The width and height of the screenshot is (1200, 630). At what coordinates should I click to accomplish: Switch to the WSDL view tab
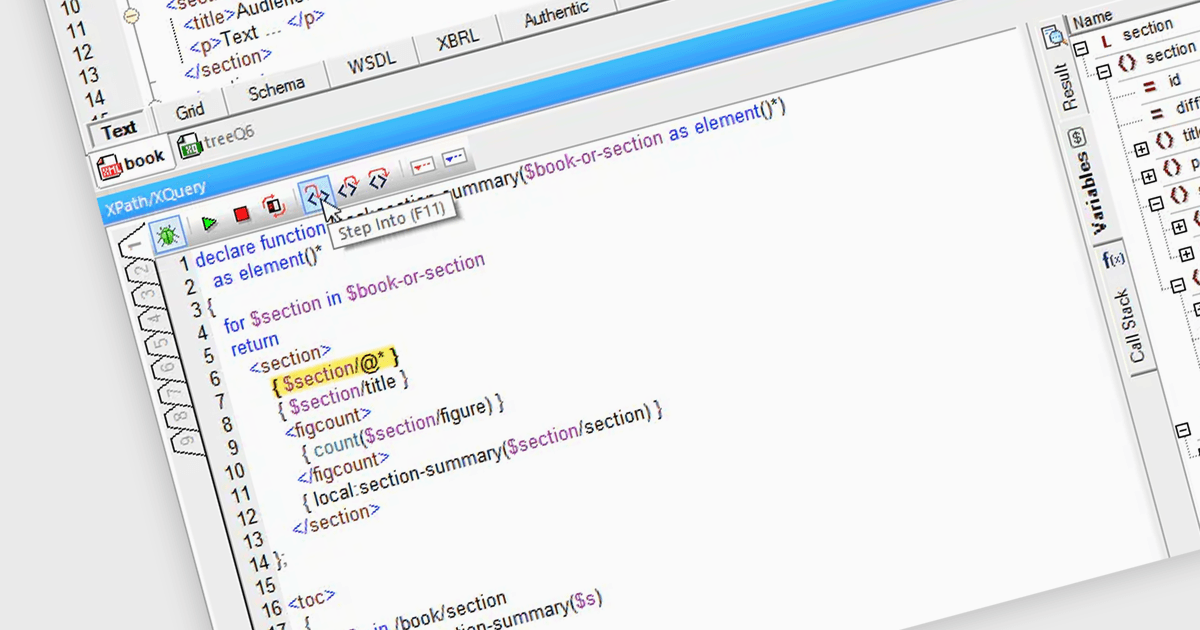(x=371, y=63)
